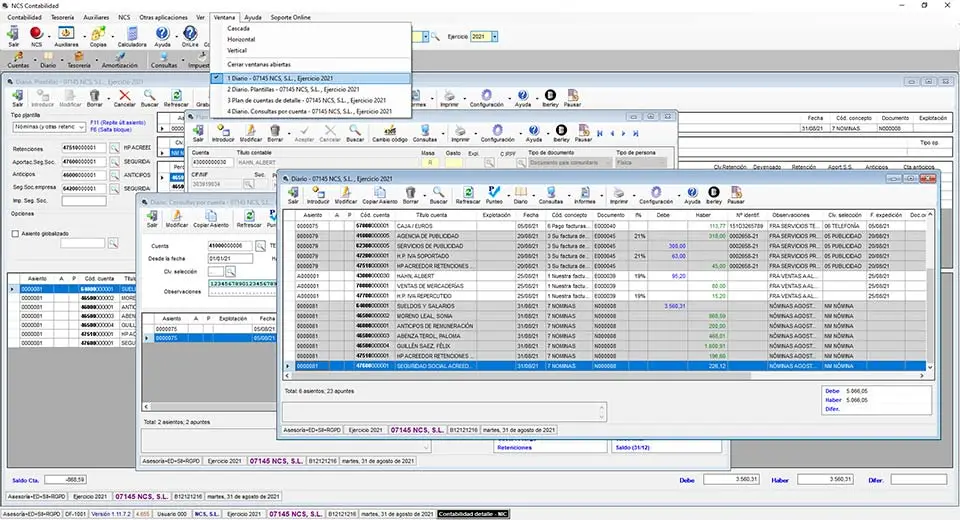This screenshot has height=520, width=960.
Task: Switch to 3 Plan de cuentas de detalle
Action: [x=306, y=100]
